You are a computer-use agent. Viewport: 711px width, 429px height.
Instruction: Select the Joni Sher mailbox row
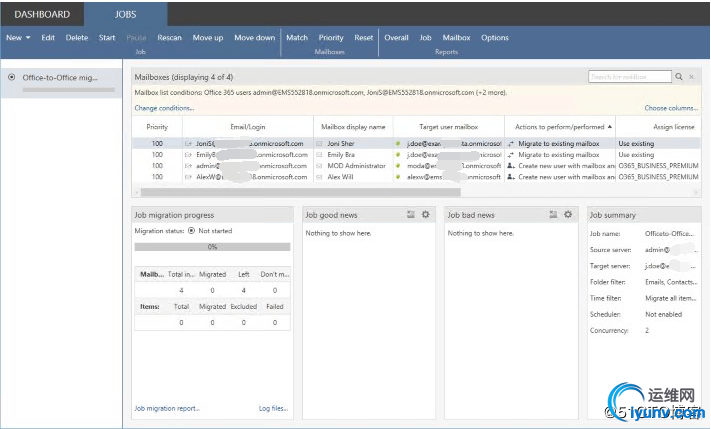[416, 143]
